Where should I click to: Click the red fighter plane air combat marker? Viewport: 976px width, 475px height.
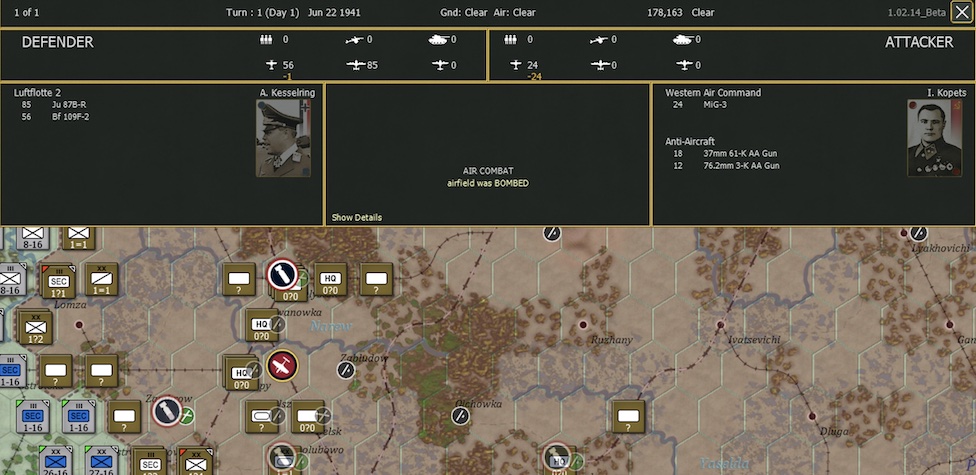coord(283,366)
